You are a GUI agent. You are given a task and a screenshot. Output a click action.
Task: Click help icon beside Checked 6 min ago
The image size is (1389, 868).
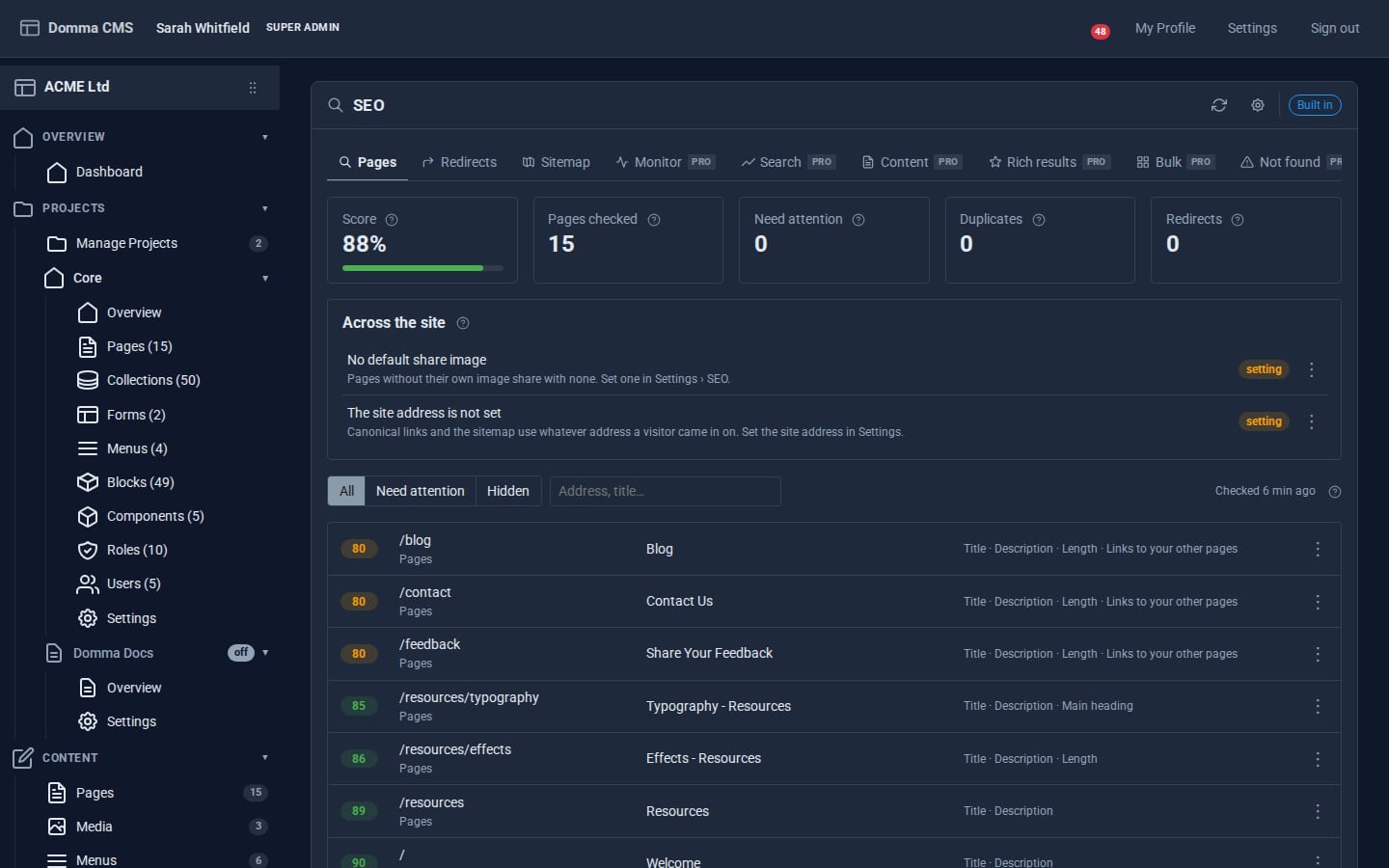click(1335, 492)
